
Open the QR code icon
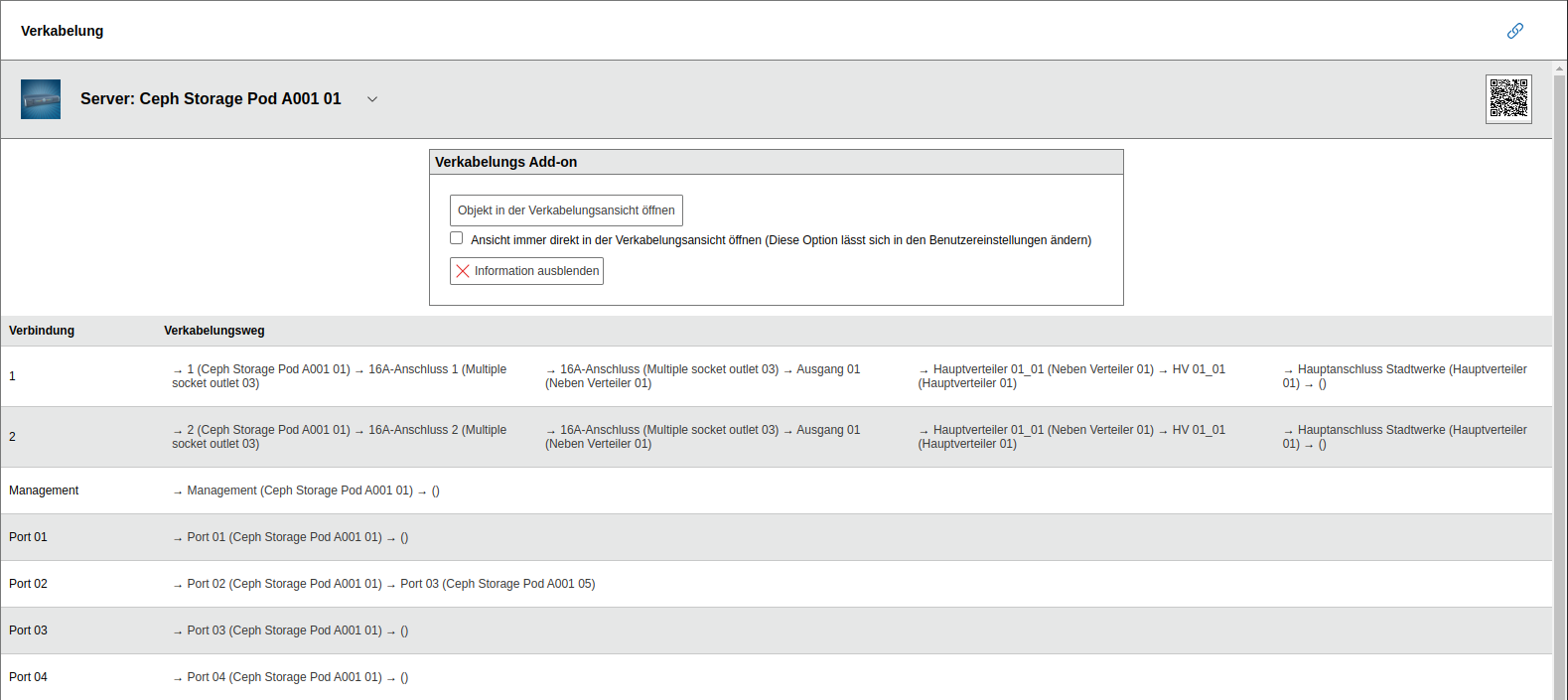1507,99
